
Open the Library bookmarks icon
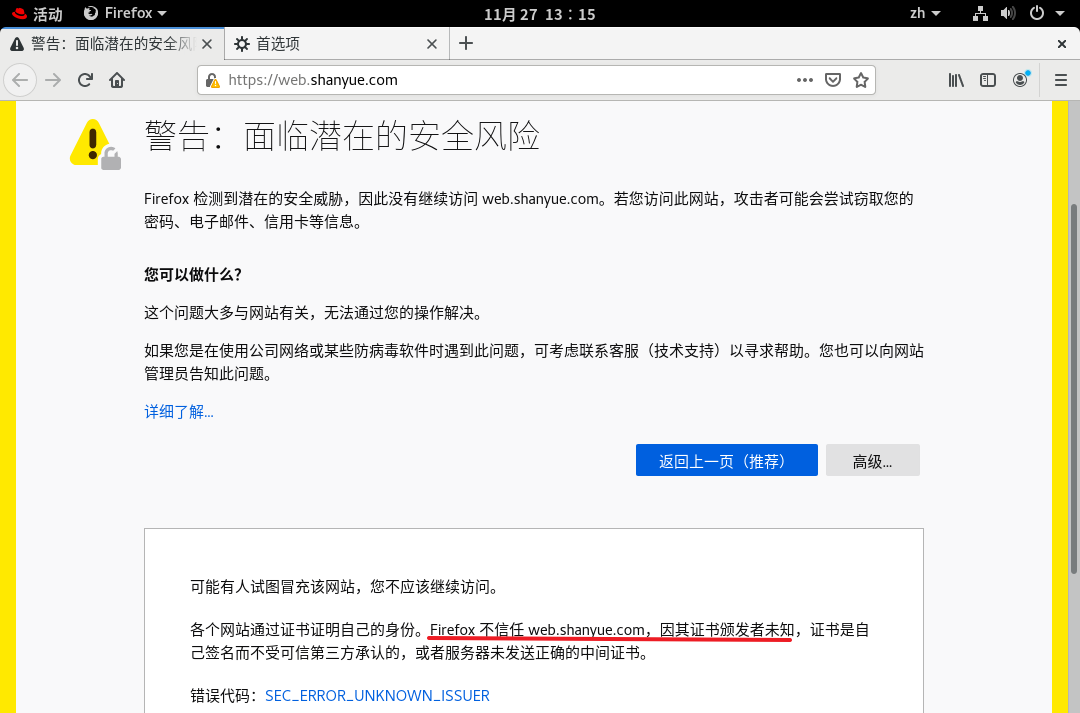[956, 80]
